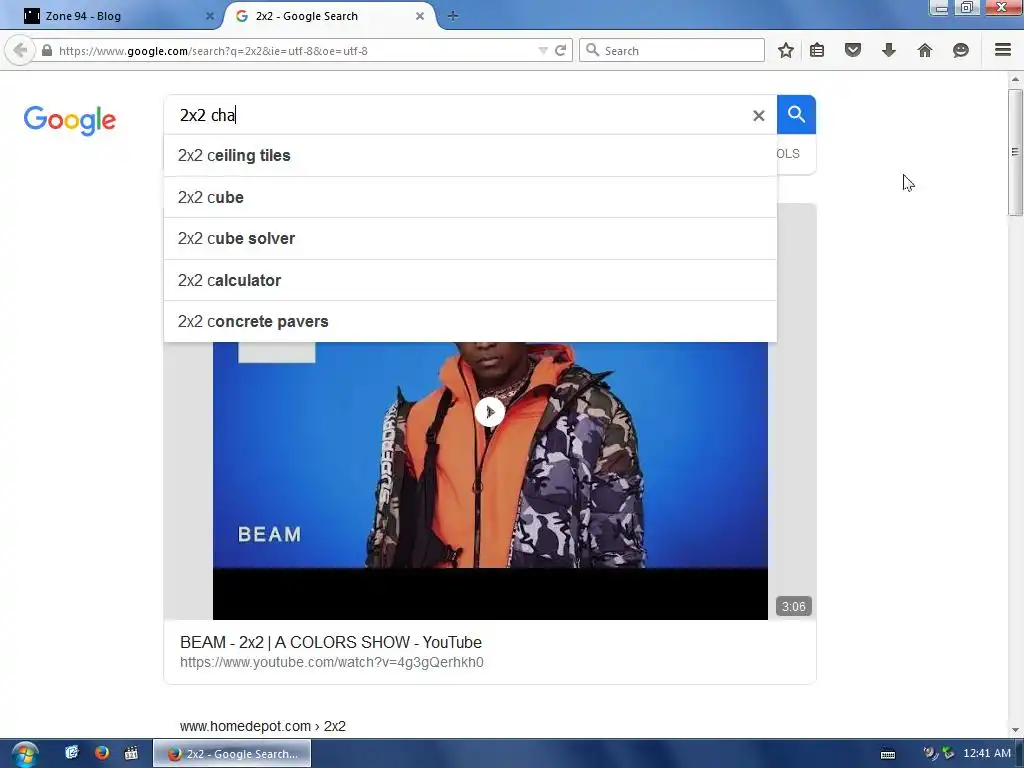Choose suggestion 2x2 cube solver
This screenshot has height=768, width=1024.
(x=470, y=238)
